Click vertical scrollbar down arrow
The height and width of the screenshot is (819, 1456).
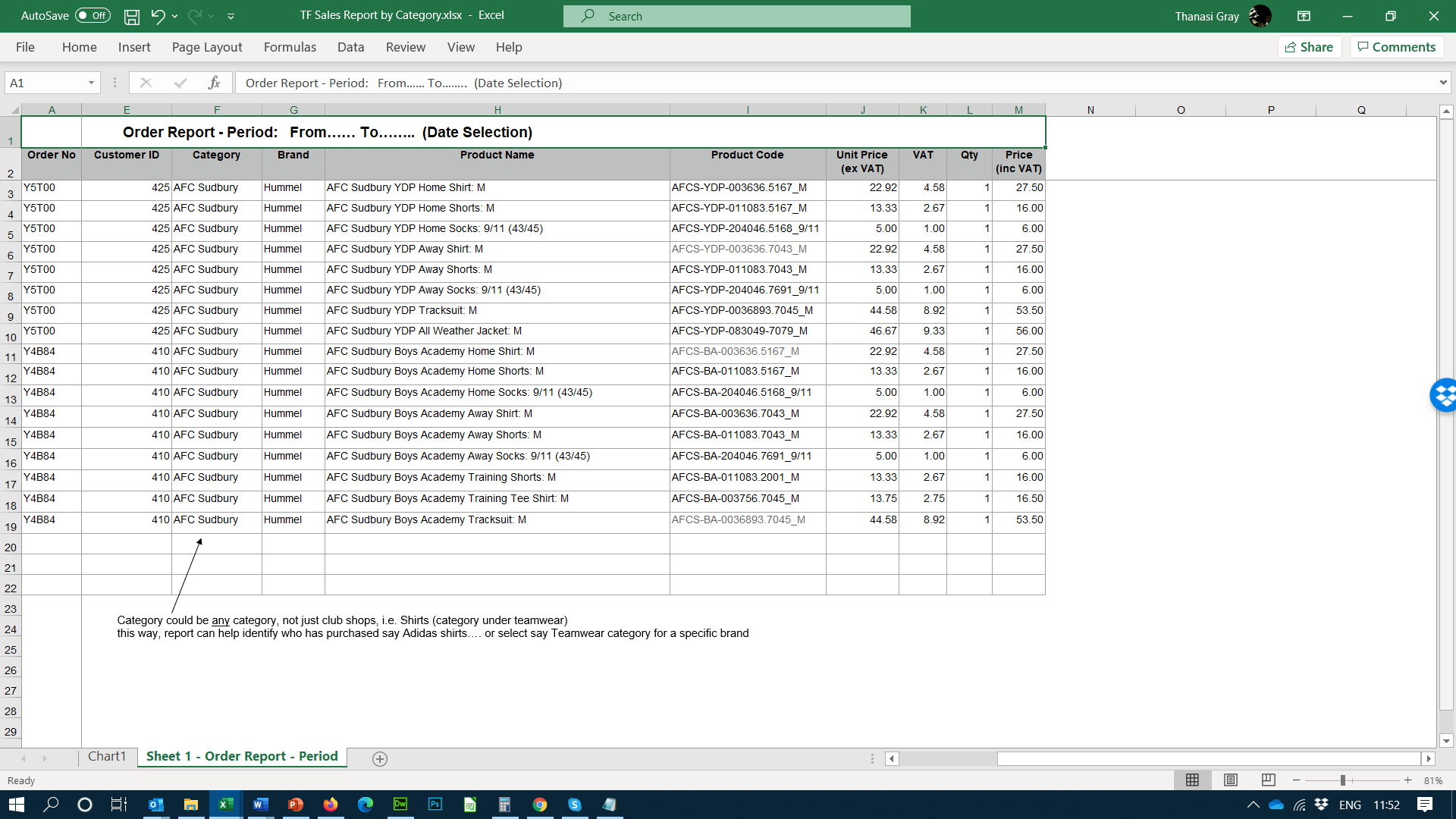click(x=1446, y=741)
